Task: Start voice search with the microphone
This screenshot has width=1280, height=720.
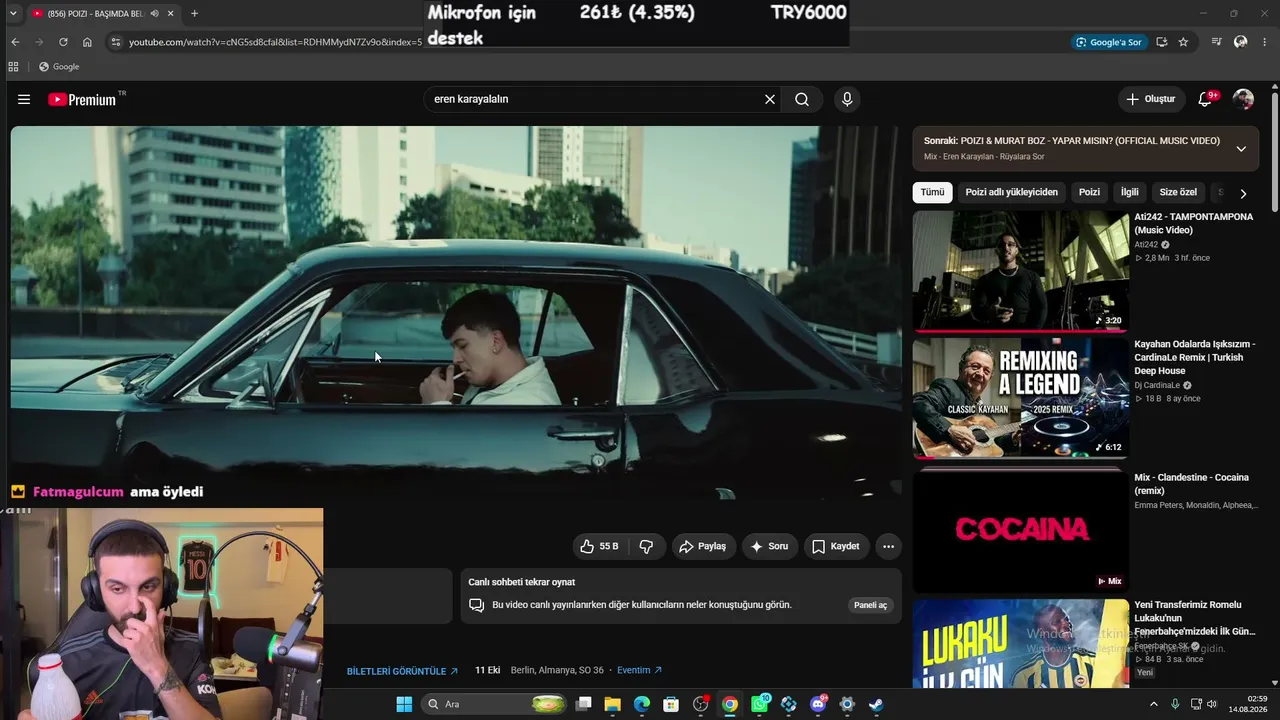Action: [847, 99]
